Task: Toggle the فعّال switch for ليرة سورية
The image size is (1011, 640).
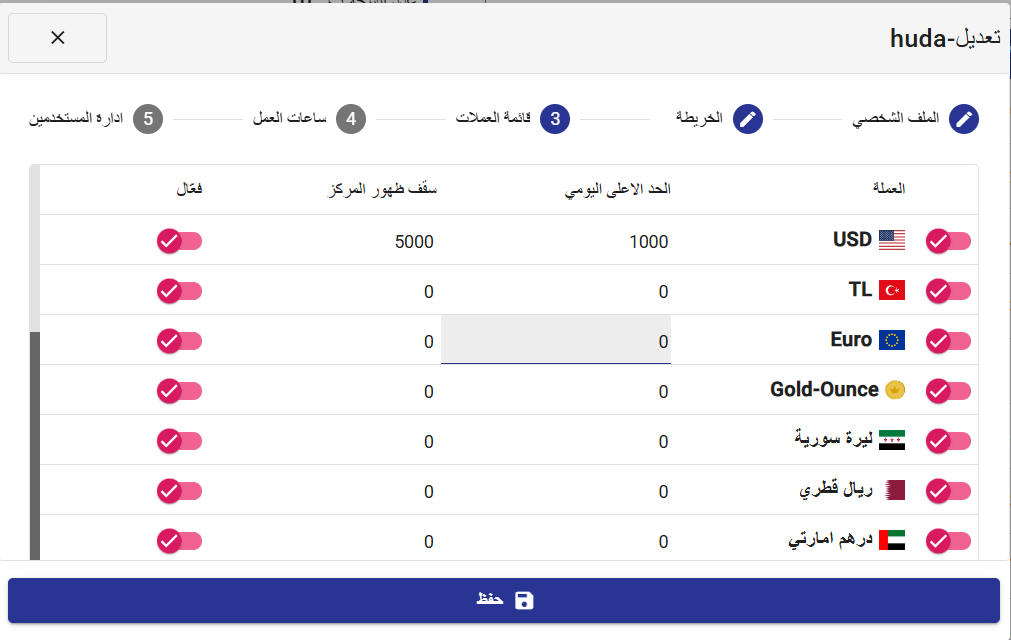Action: point(179,441)
